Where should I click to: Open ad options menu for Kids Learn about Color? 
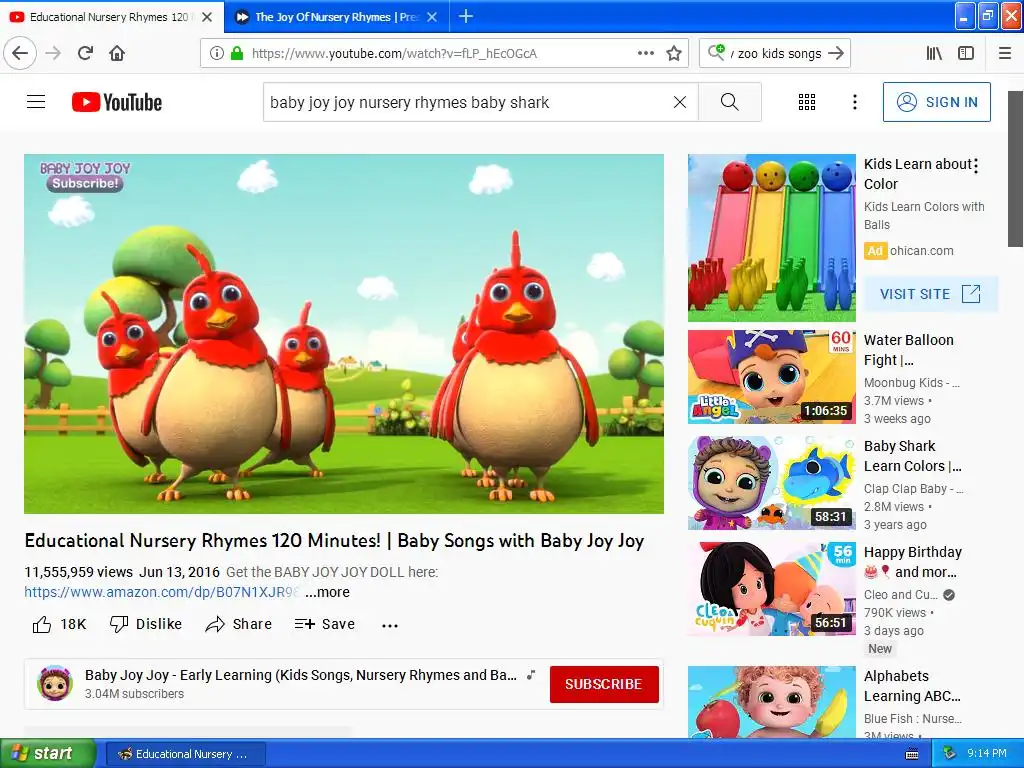(976, 166)
